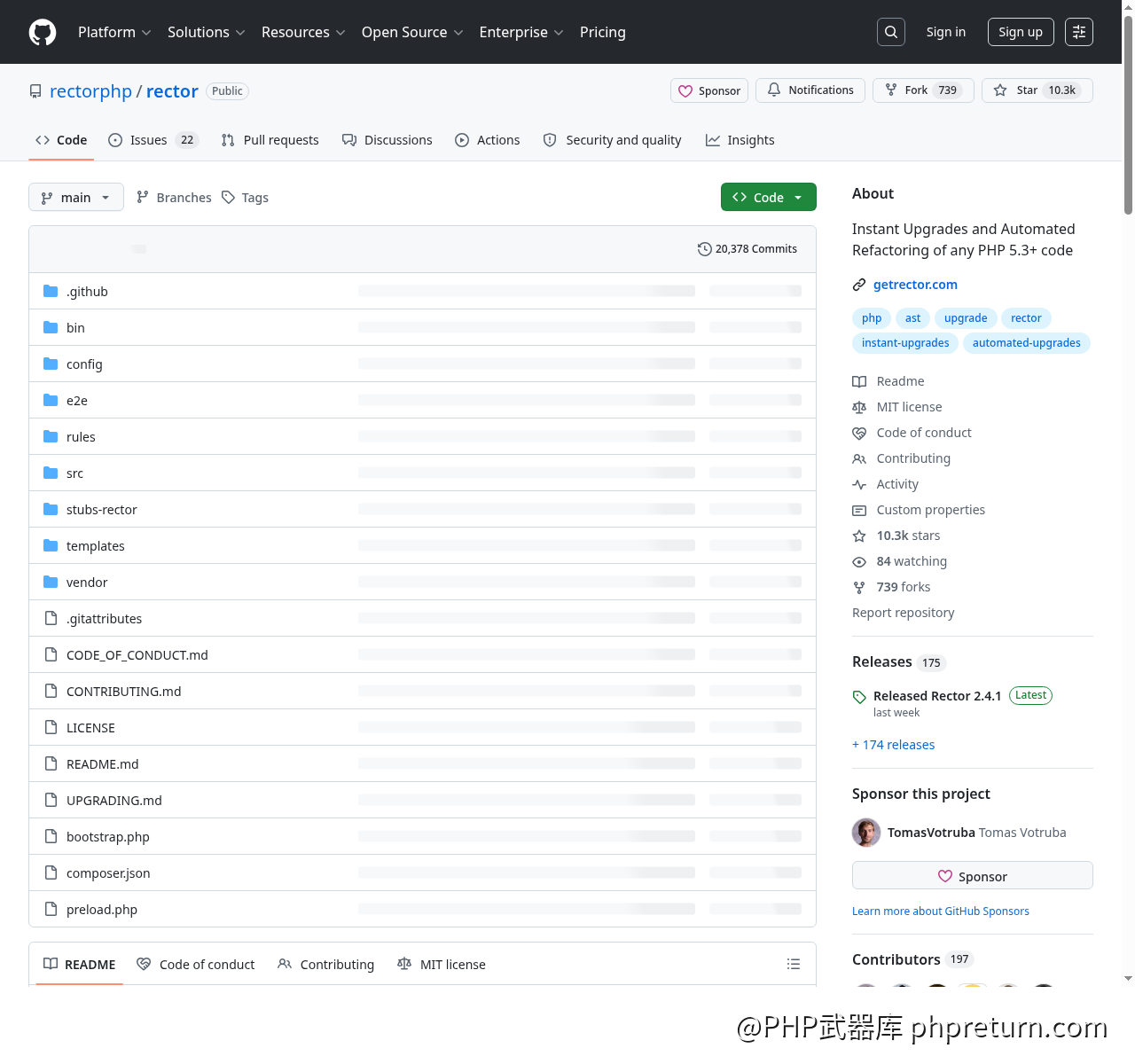The width and height of the screenshot is (1135, 1064).
Task: Open the Open Source dropdown menu
Action: 412,32
